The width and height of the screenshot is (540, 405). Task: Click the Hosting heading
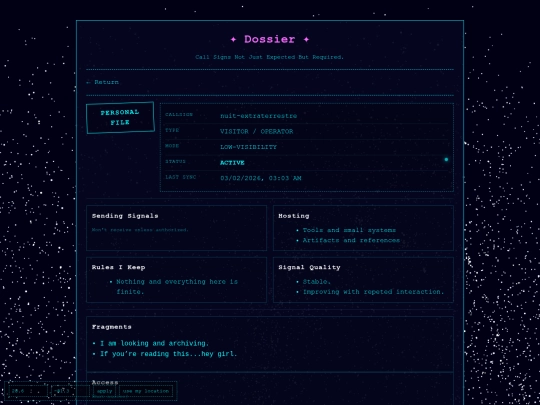tap(294, 216)
